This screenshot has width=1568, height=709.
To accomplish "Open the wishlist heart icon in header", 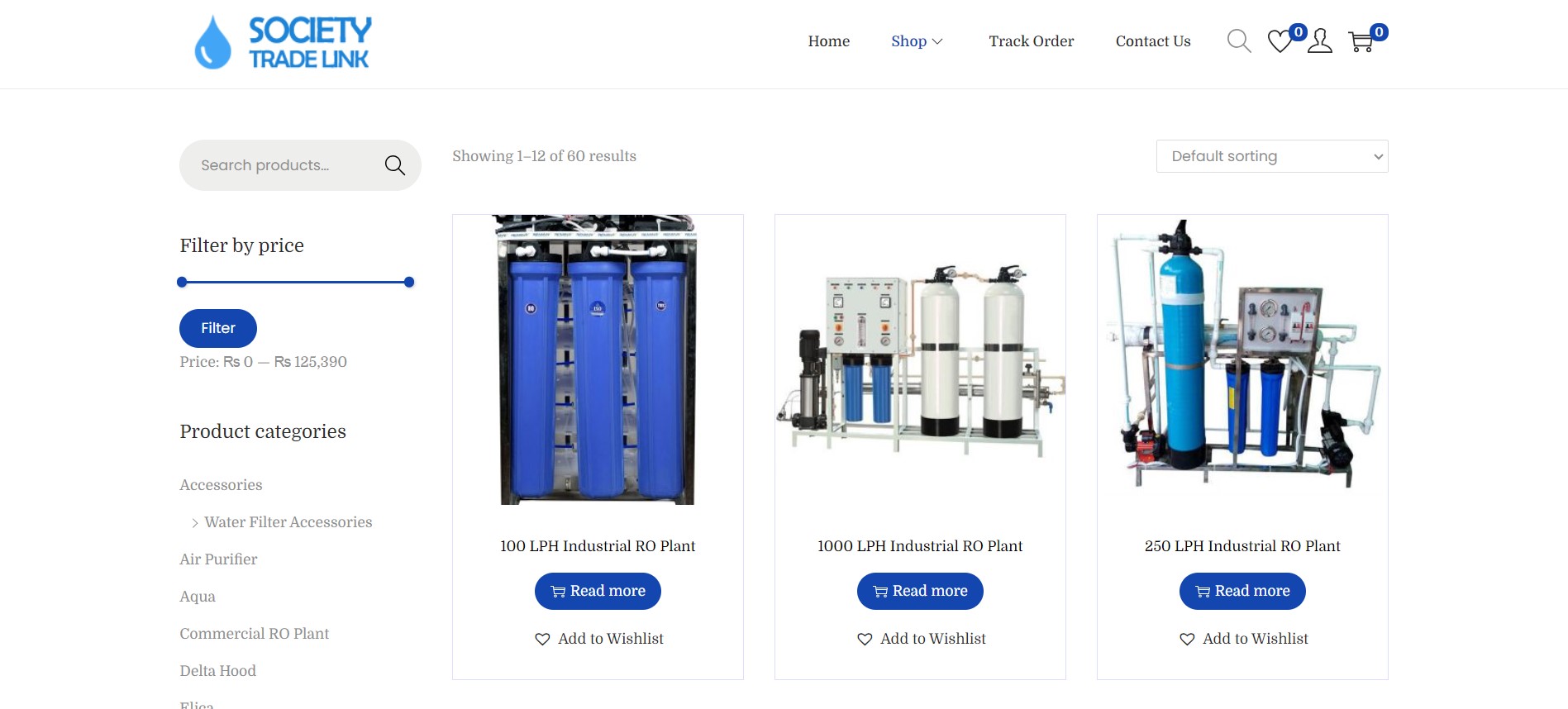I will click(x=1280, y=41).
